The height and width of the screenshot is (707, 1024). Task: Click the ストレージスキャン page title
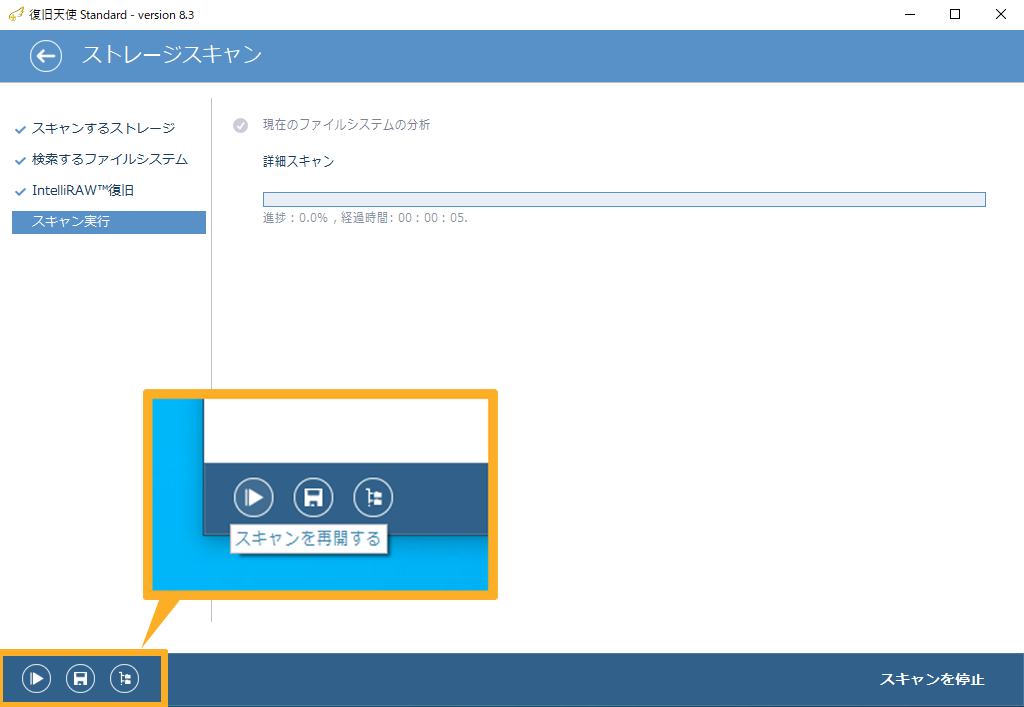point(172,54)
